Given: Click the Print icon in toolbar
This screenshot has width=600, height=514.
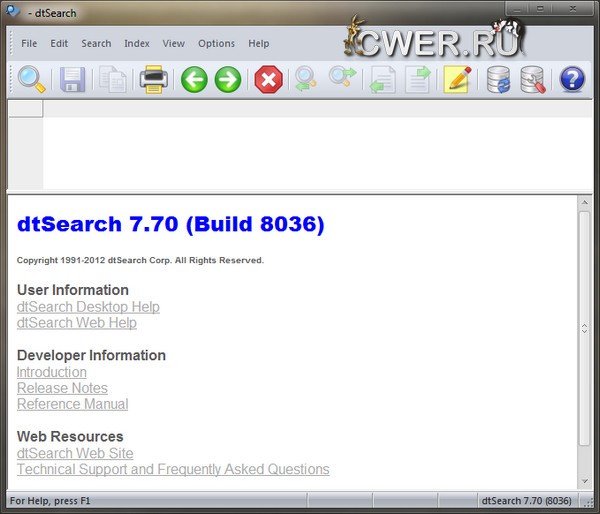Looking at the screenshot, I should coord(153,79).
